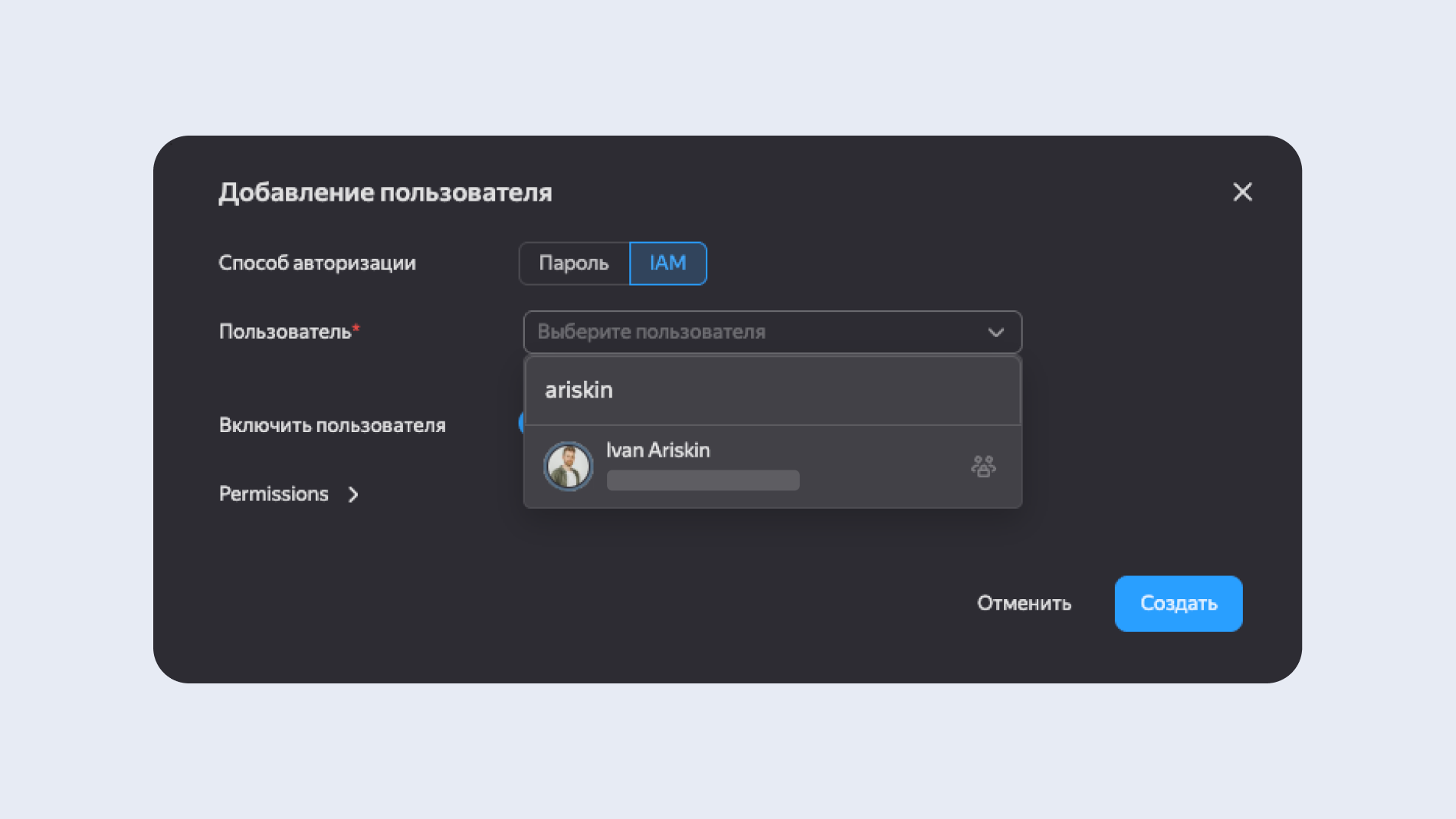Open the Выберите пользователя dropdown
This screenshot has height=819, width=1456.
772,332
